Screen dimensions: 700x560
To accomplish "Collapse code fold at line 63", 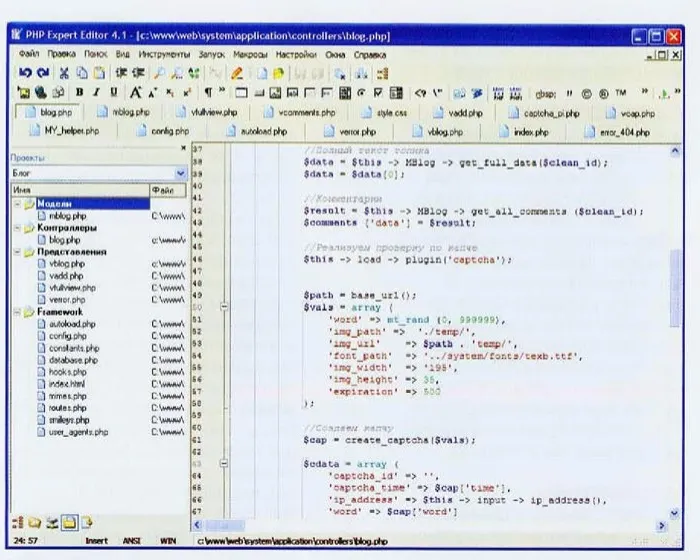I will 224,464.
